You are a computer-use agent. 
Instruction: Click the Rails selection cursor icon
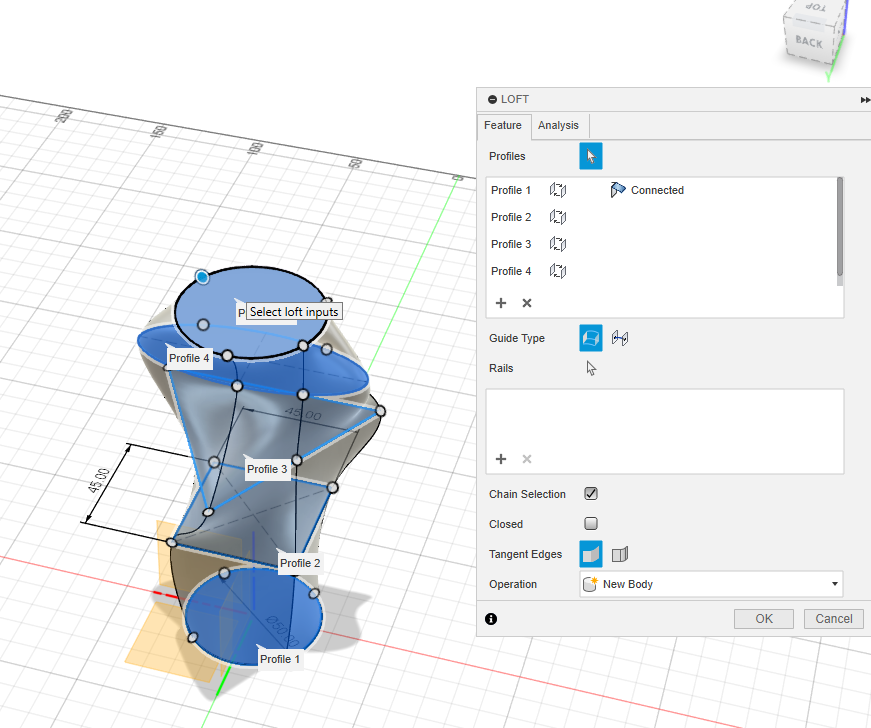(591, 368)
